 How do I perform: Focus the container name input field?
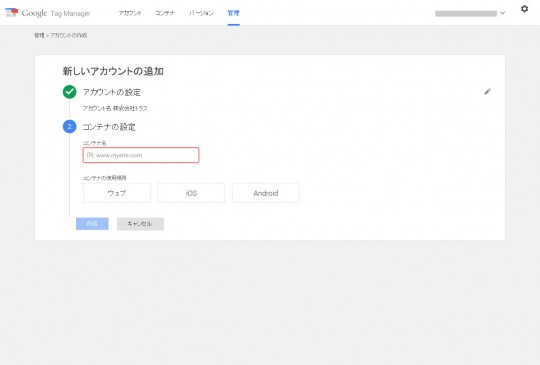(x=141, y=155)
